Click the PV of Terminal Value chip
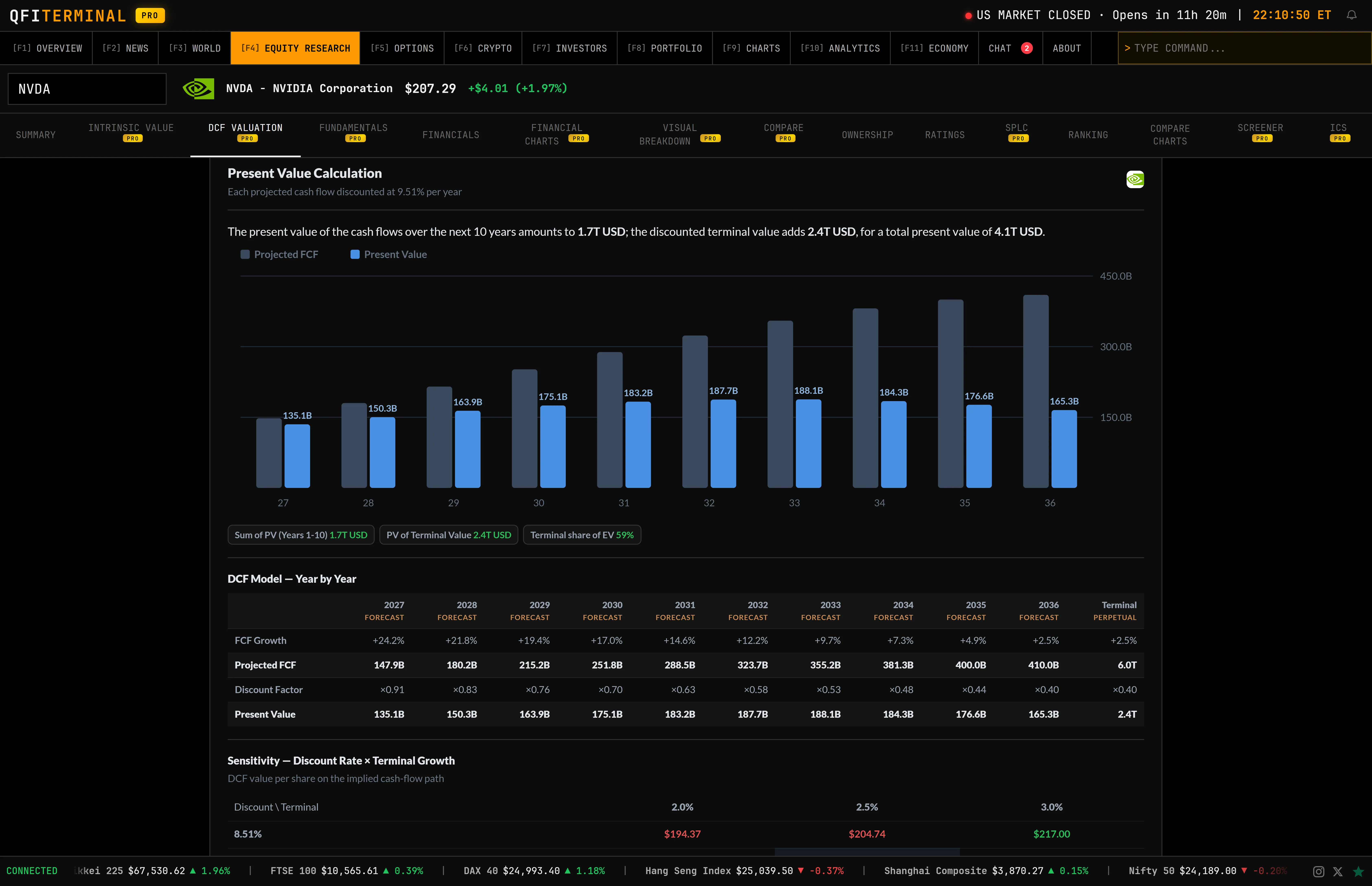 449,535
